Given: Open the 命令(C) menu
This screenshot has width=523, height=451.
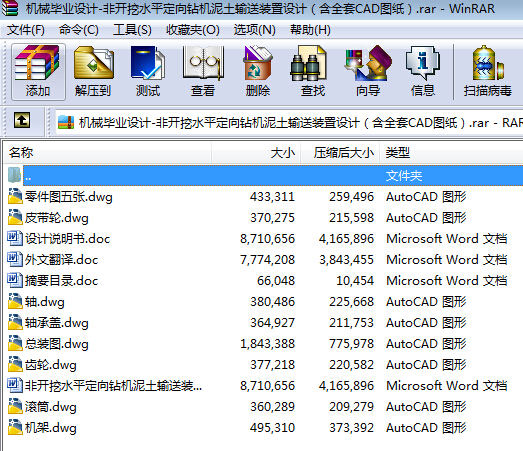Looking at the screenshot, I should [x=79, y=30].
